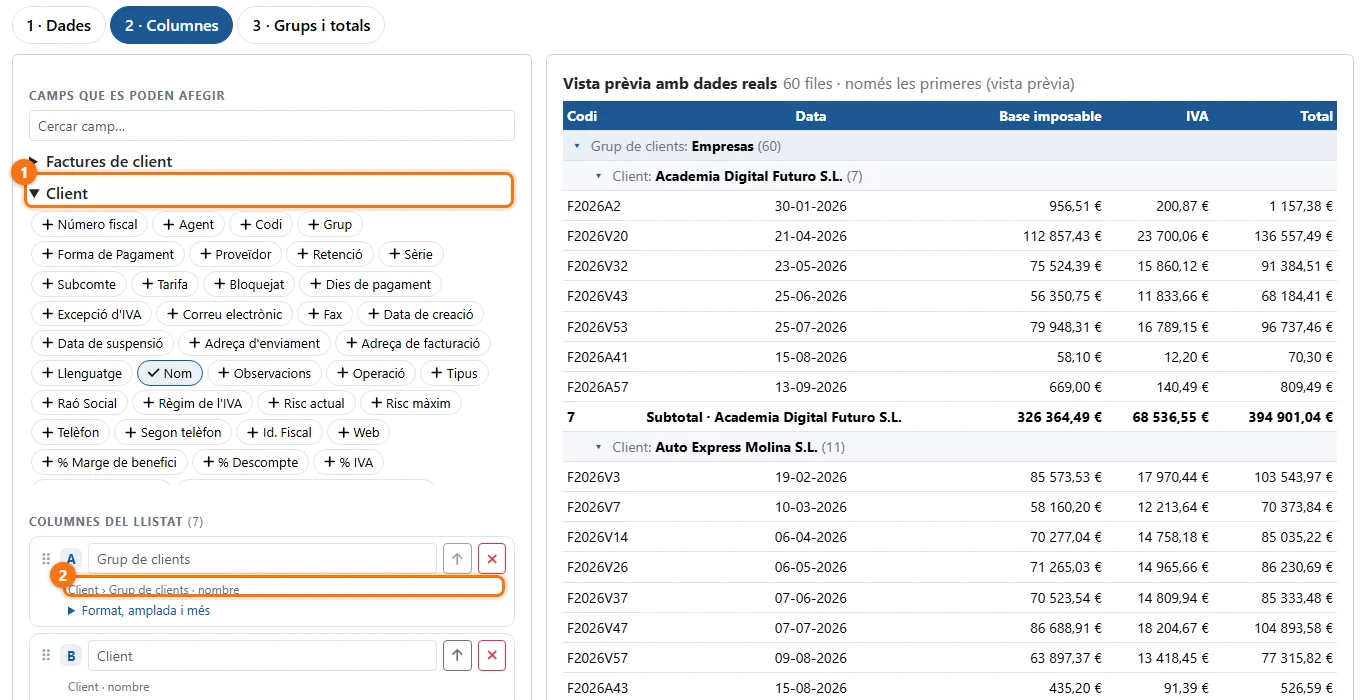Viewport: 1366px width, 700px height.
Task: Select invoice code F2026A41 in preview
Action: [597, 357]
